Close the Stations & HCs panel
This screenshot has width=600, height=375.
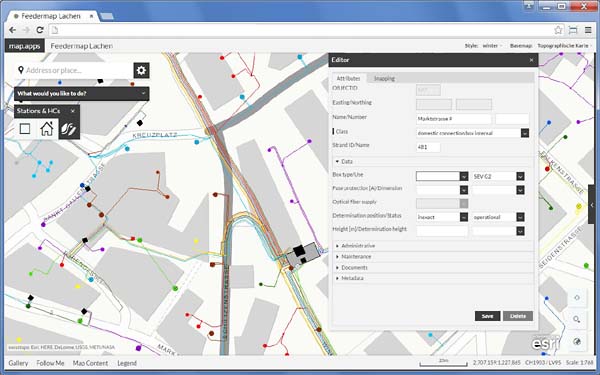click(x=73, y=111)
